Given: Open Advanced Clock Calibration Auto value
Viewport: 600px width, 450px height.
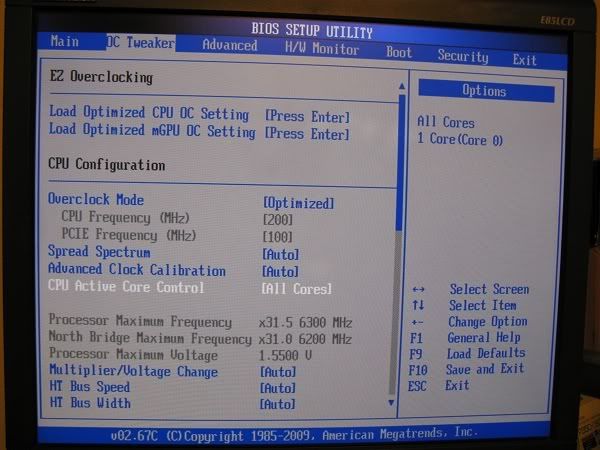Looking at the screenshot, I should coord(280,271).
